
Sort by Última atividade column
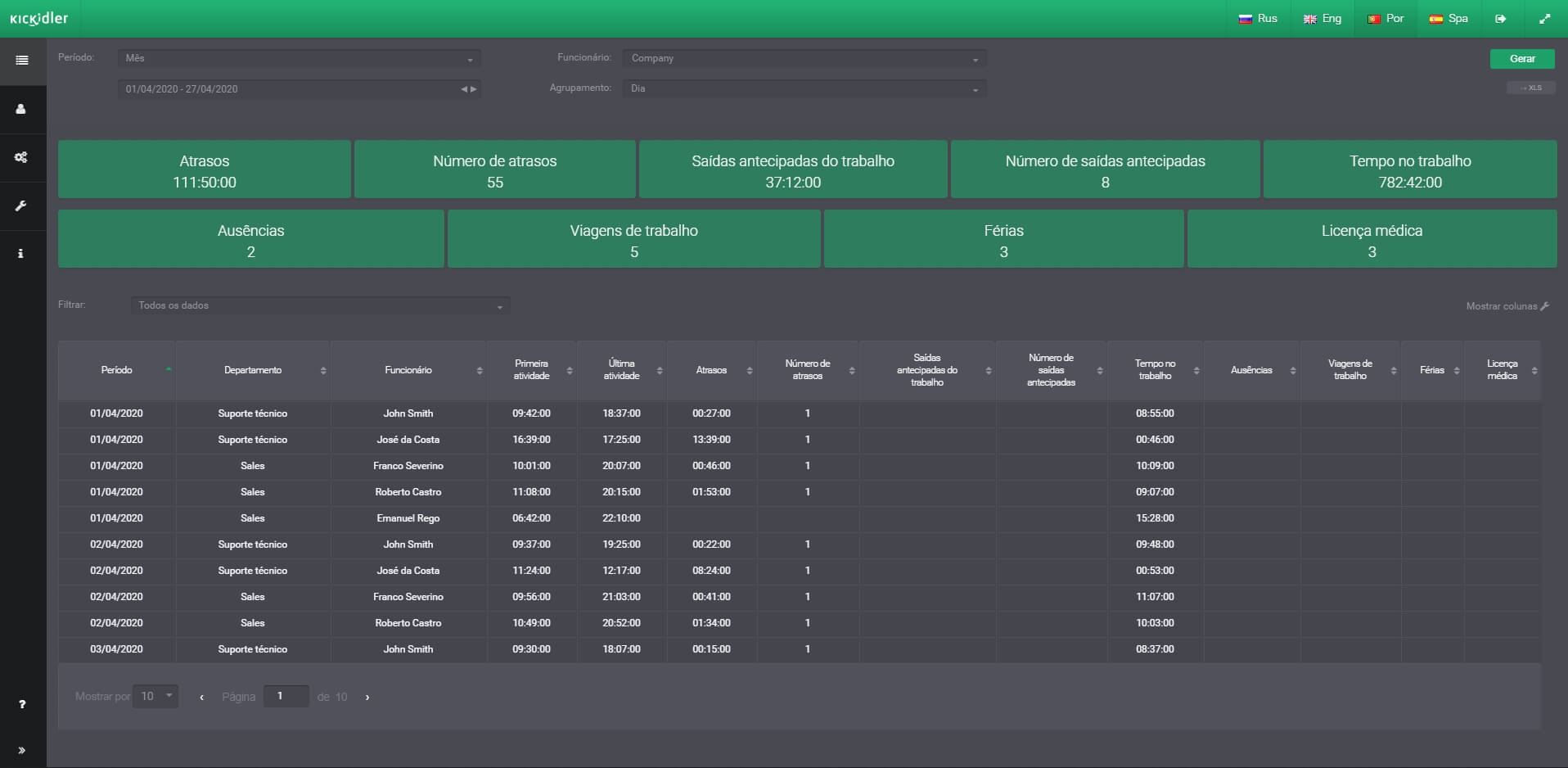[x=622, y=370]
